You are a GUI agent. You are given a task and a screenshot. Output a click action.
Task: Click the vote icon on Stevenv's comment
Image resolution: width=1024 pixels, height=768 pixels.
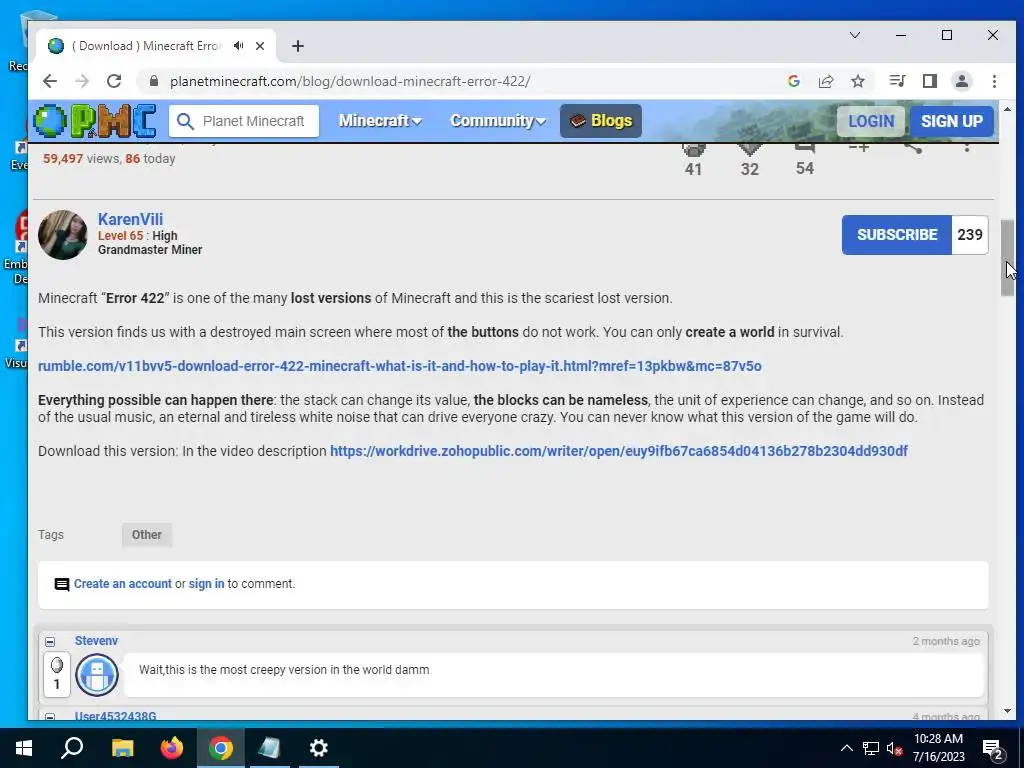(x=57, y=665)
